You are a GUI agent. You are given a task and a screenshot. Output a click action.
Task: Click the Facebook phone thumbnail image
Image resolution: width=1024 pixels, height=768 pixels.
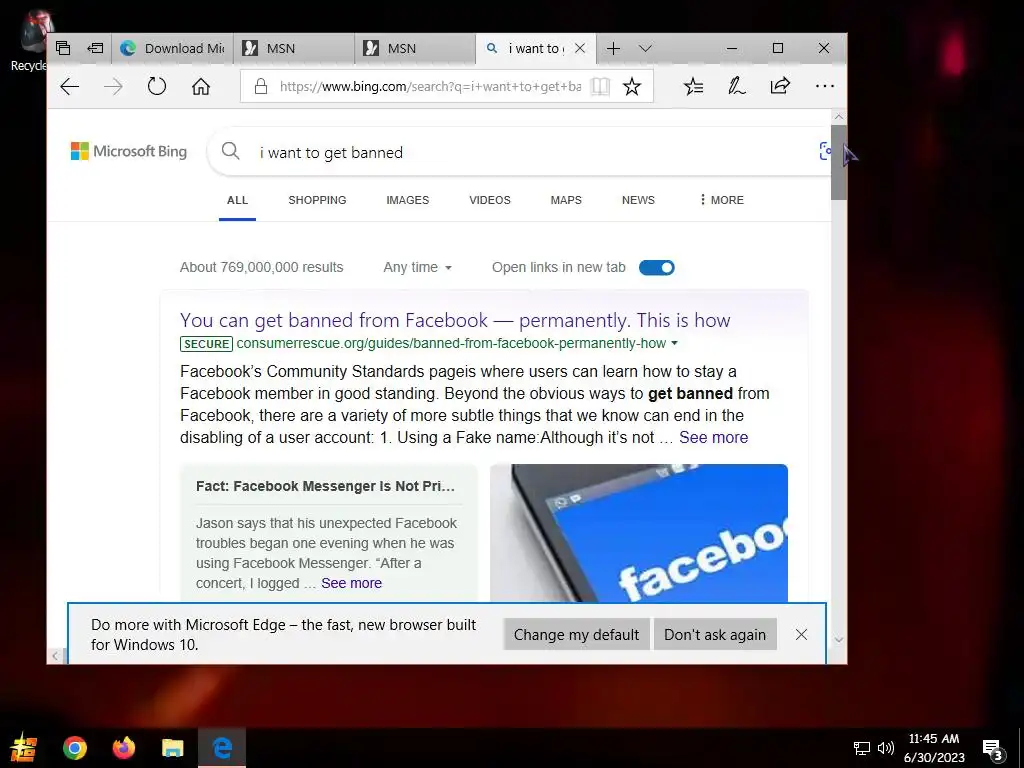click(x=639, y=533)
